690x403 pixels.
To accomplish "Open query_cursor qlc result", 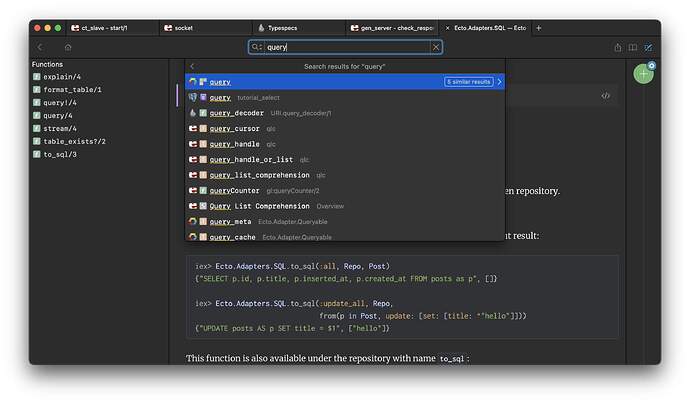I will click(x=345, y=128).
